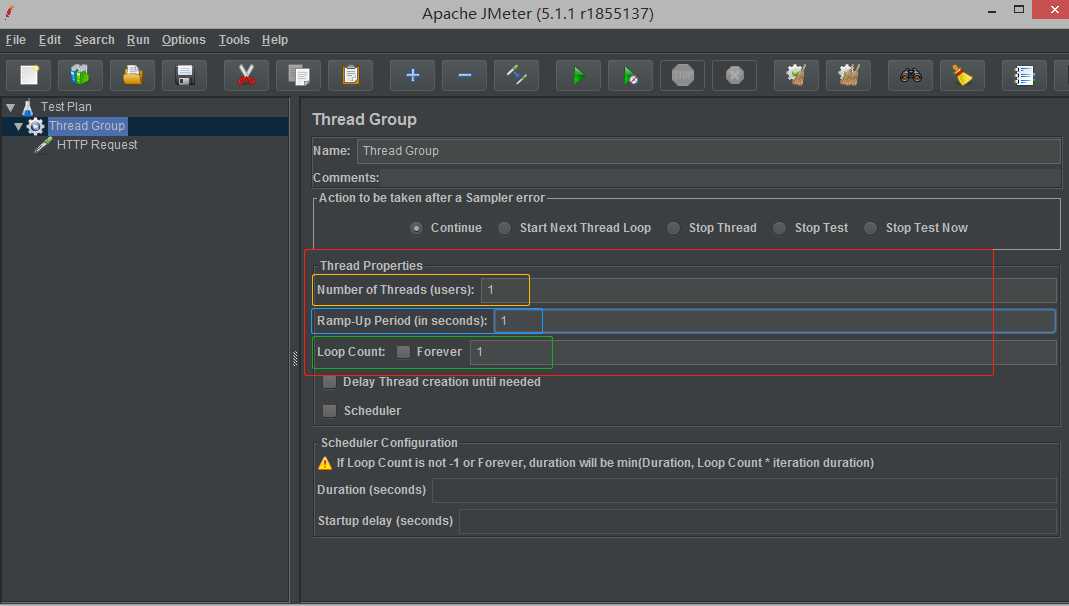
Task: Open the Templates toolbar icon
Action: pyautogui.click(x=80, y=75)
